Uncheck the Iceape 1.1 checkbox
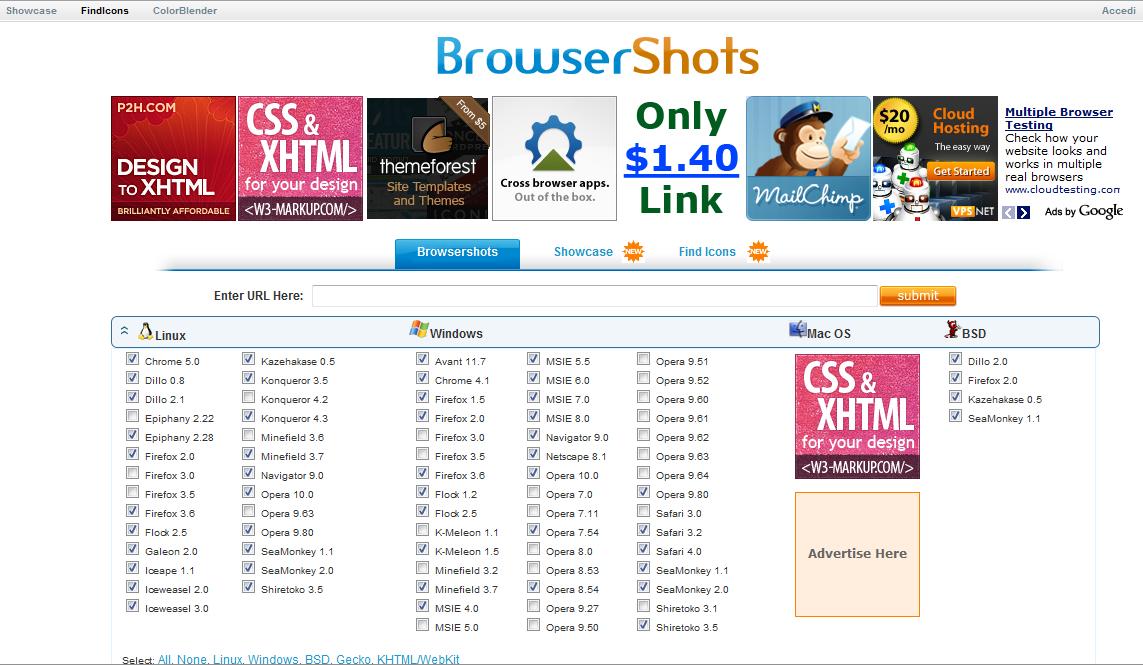This screenshot has height=665, width=1143. coord(132,568)
